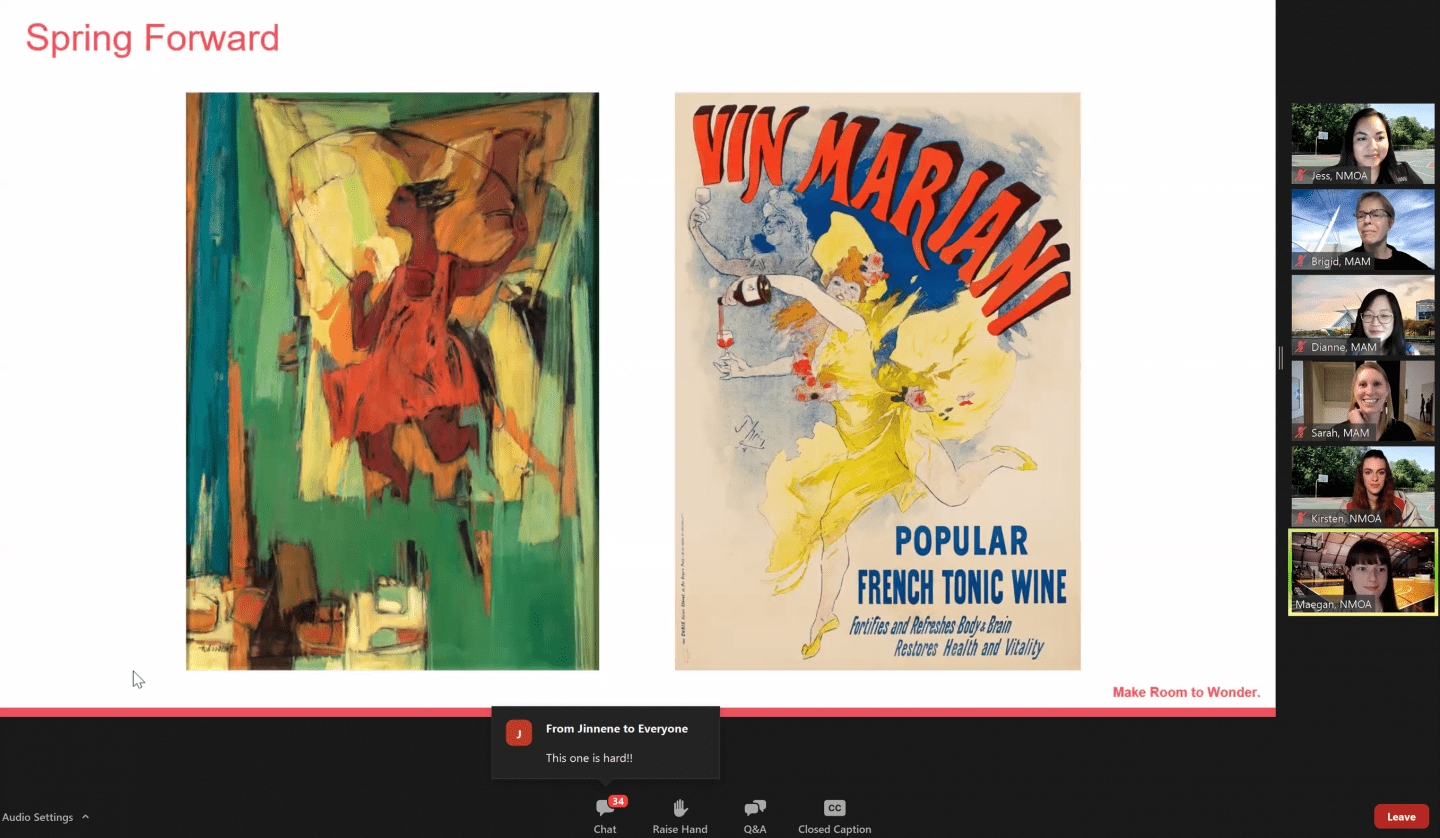Open the Chat panel with 34 unread messages

tap(605, 815)
